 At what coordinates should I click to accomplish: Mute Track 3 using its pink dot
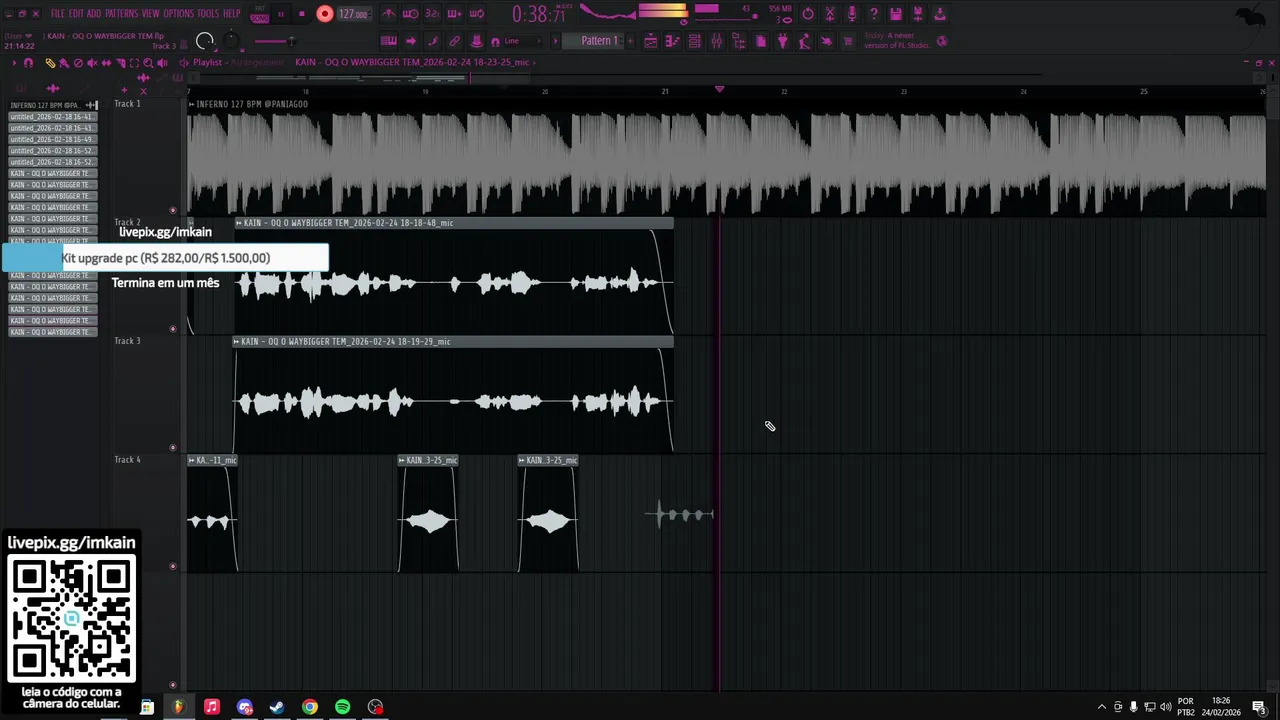[x=173, y=447]
